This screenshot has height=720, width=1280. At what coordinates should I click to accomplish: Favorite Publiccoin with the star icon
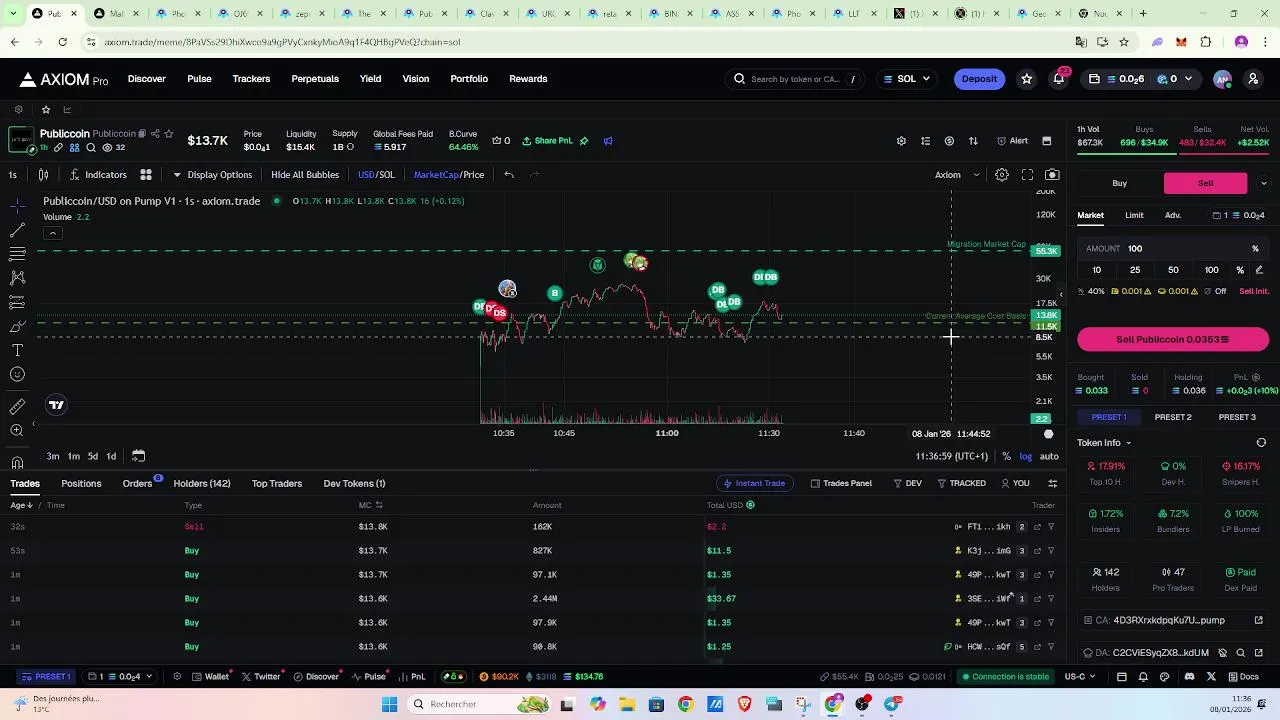coord(168,134)
